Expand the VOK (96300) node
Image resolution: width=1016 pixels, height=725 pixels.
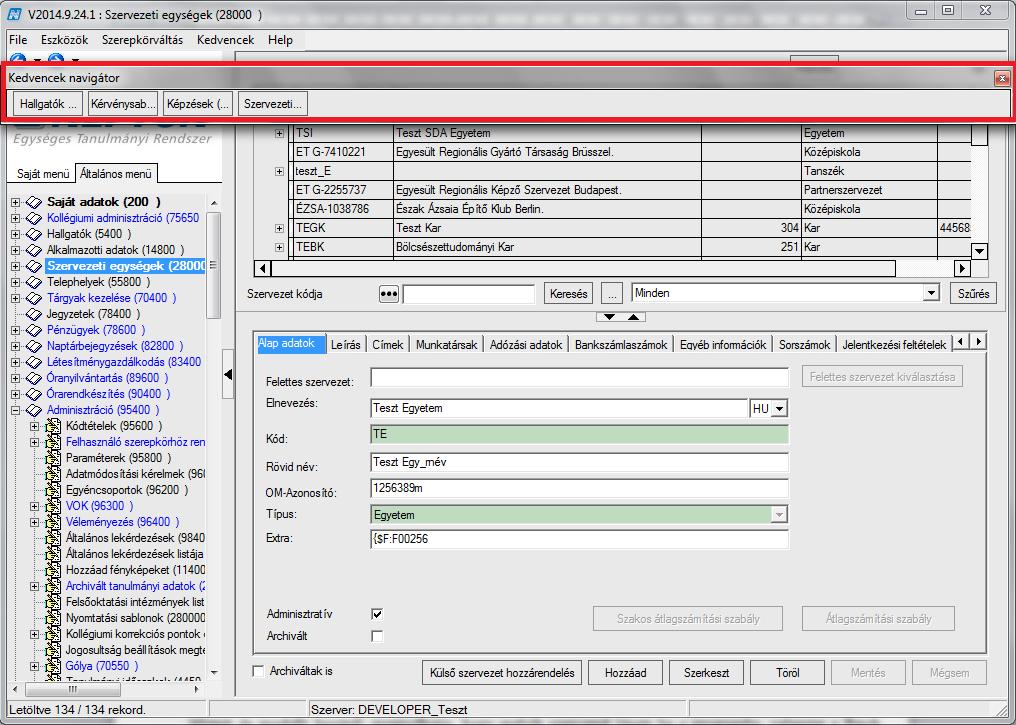pyautogui.click(x=34, y=506)
